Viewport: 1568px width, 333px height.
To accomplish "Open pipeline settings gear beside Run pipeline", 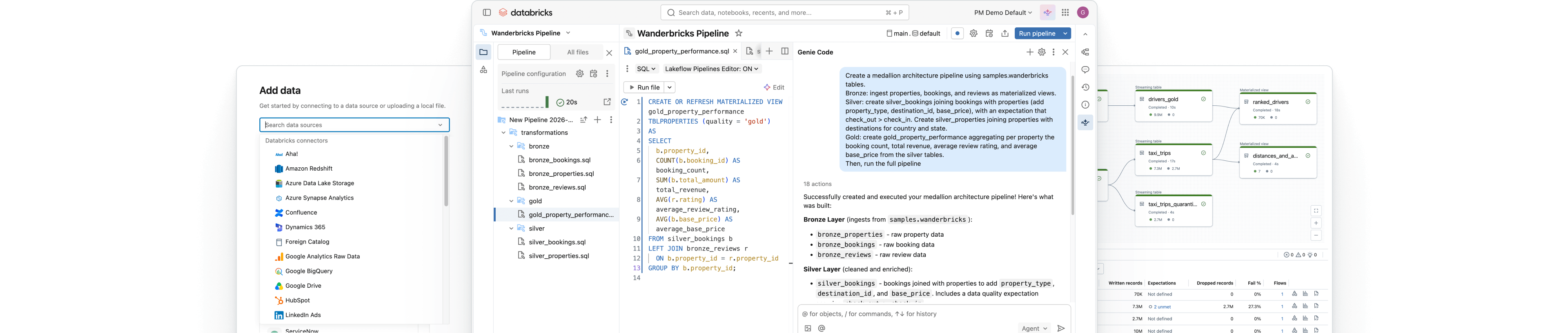I will point(973,33).
